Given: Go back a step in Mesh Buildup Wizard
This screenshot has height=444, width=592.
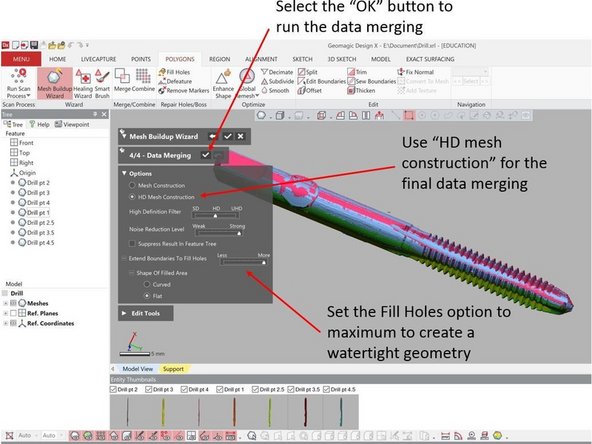Looking at the screenshot, I should coord(213,136).
